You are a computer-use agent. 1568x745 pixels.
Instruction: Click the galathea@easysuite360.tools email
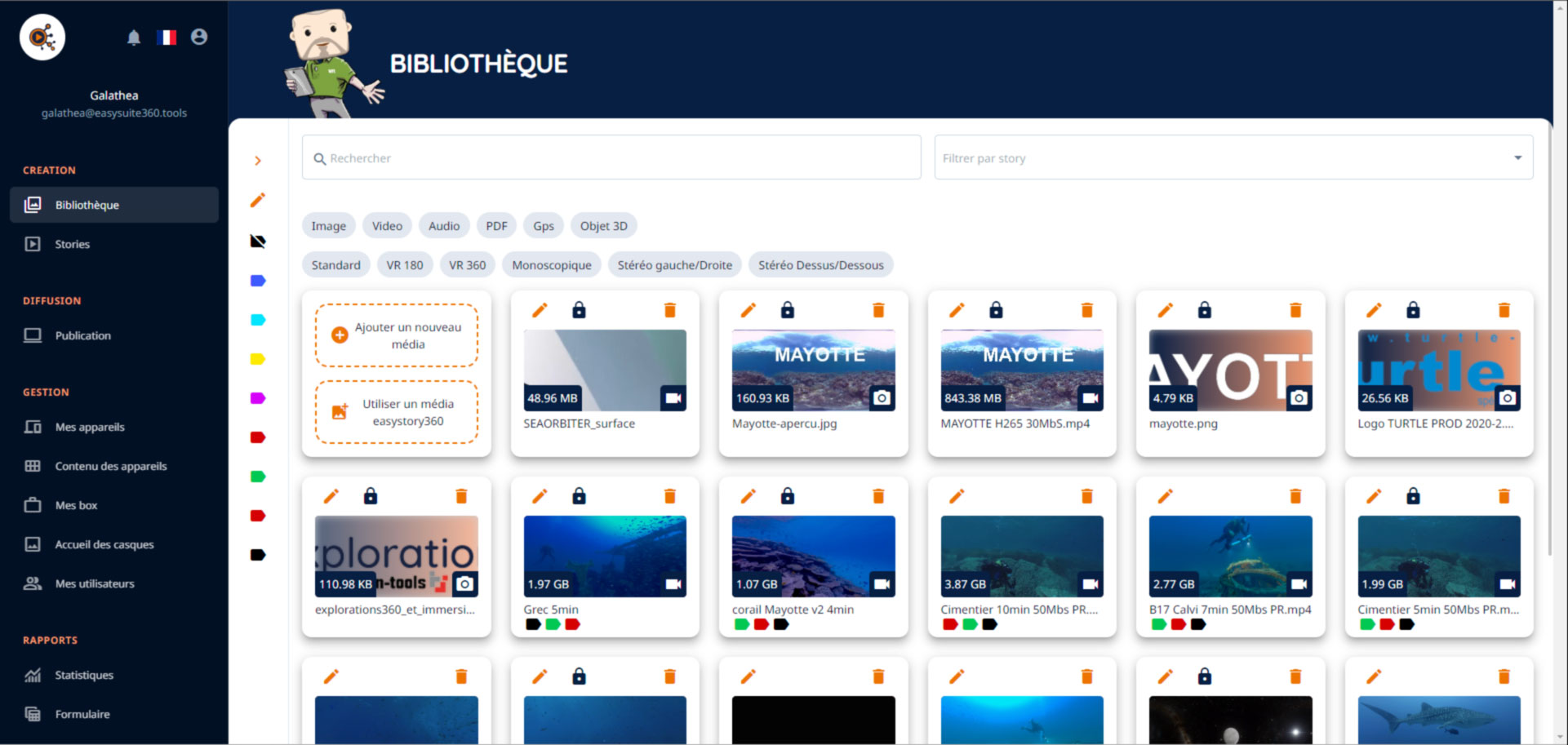click(114, 113)
